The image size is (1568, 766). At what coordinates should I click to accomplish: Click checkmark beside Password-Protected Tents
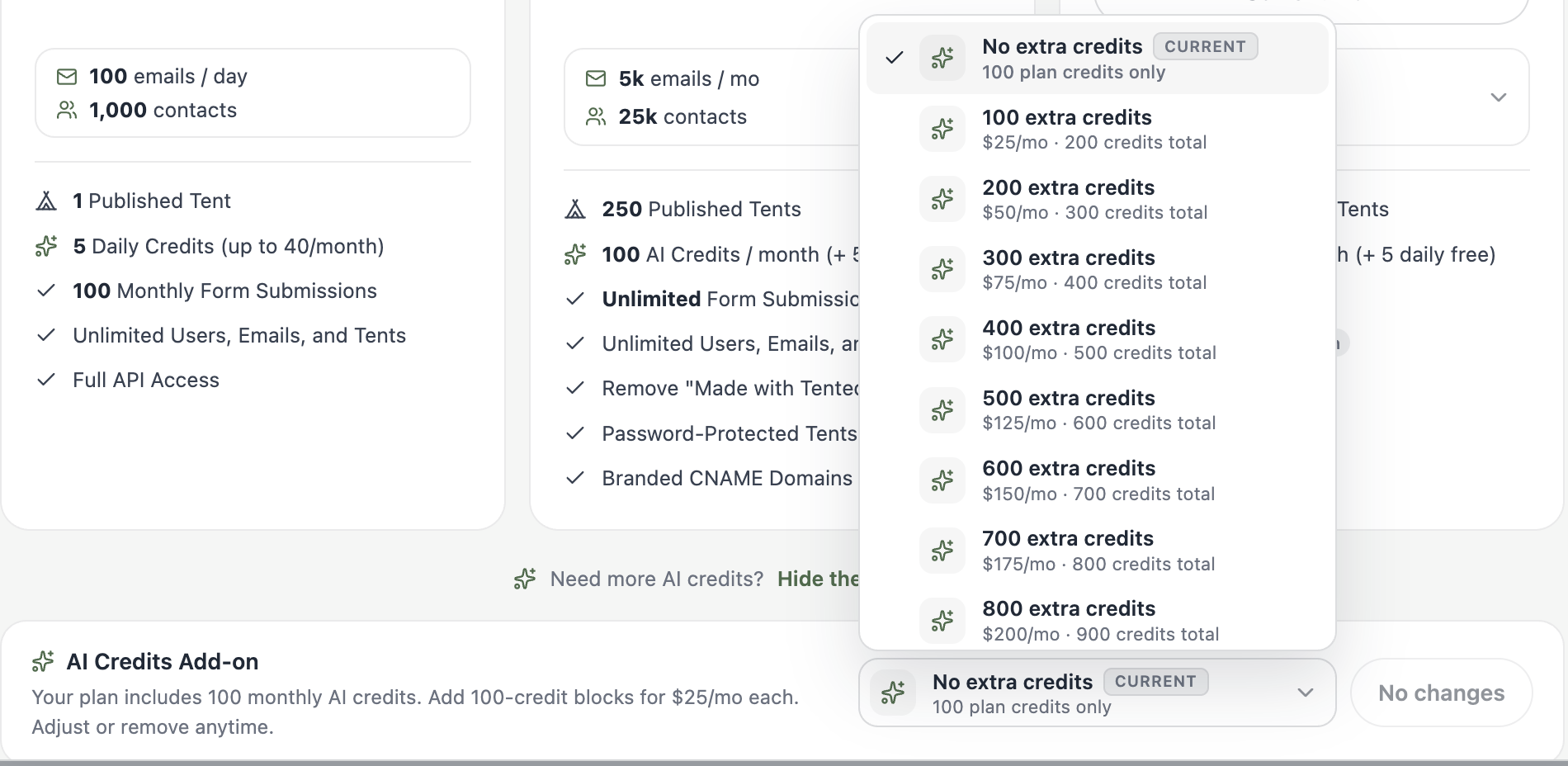pyautogui.click(x=575, y=433)
